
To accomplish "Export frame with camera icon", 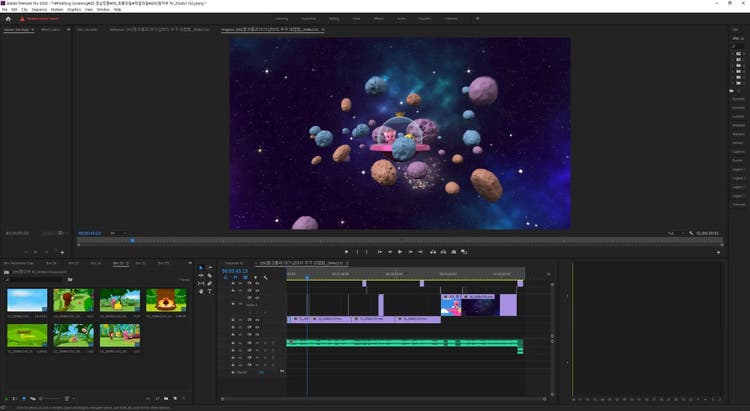I will [x=453, y=252].
